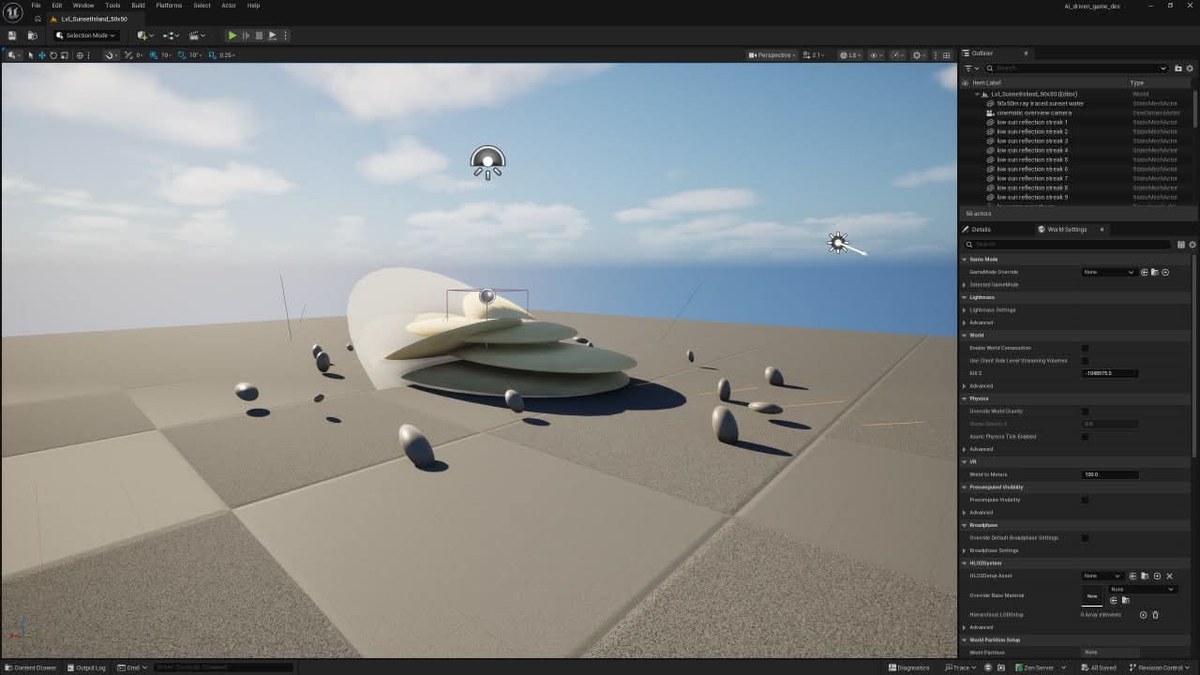Open the Blueprints toolbar menu
Viewport: 1200px width, 675px height.
tap(169, 35)
